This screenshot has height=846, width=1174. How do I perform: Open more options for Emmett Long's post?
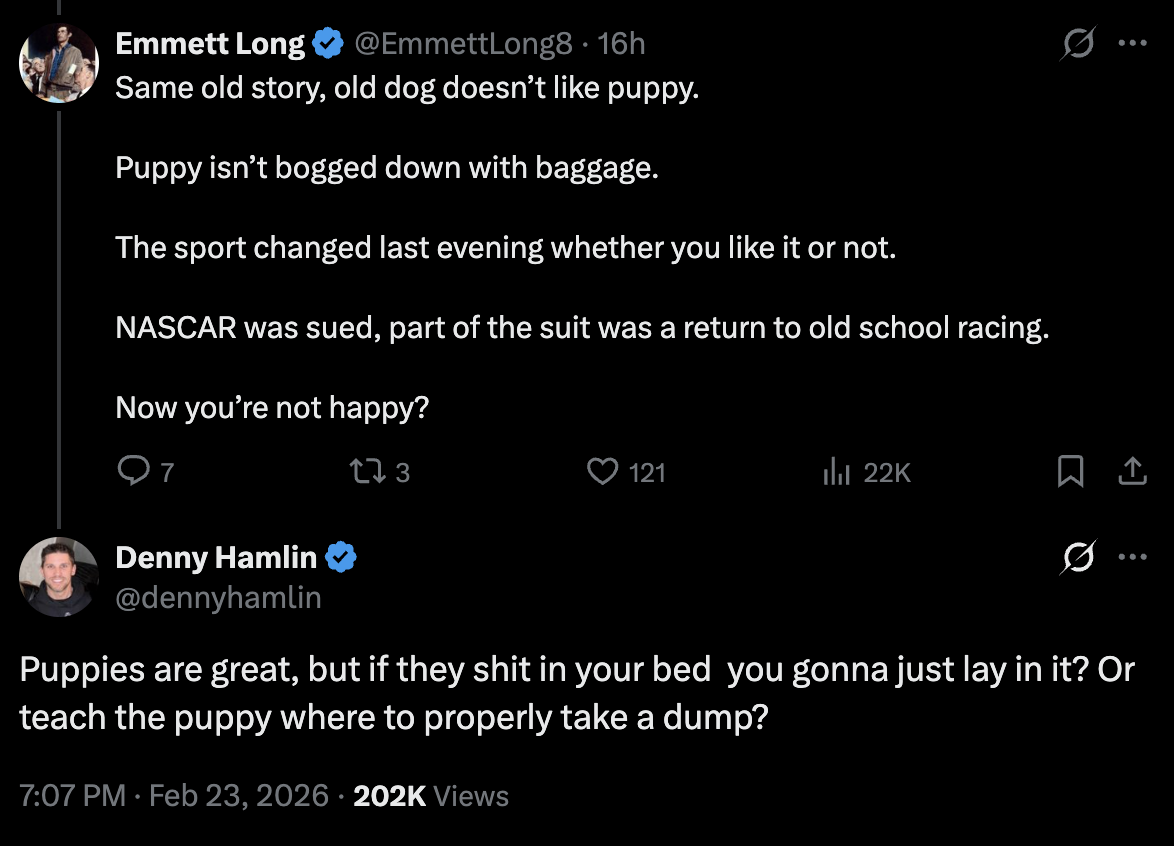click(1132, 44)
